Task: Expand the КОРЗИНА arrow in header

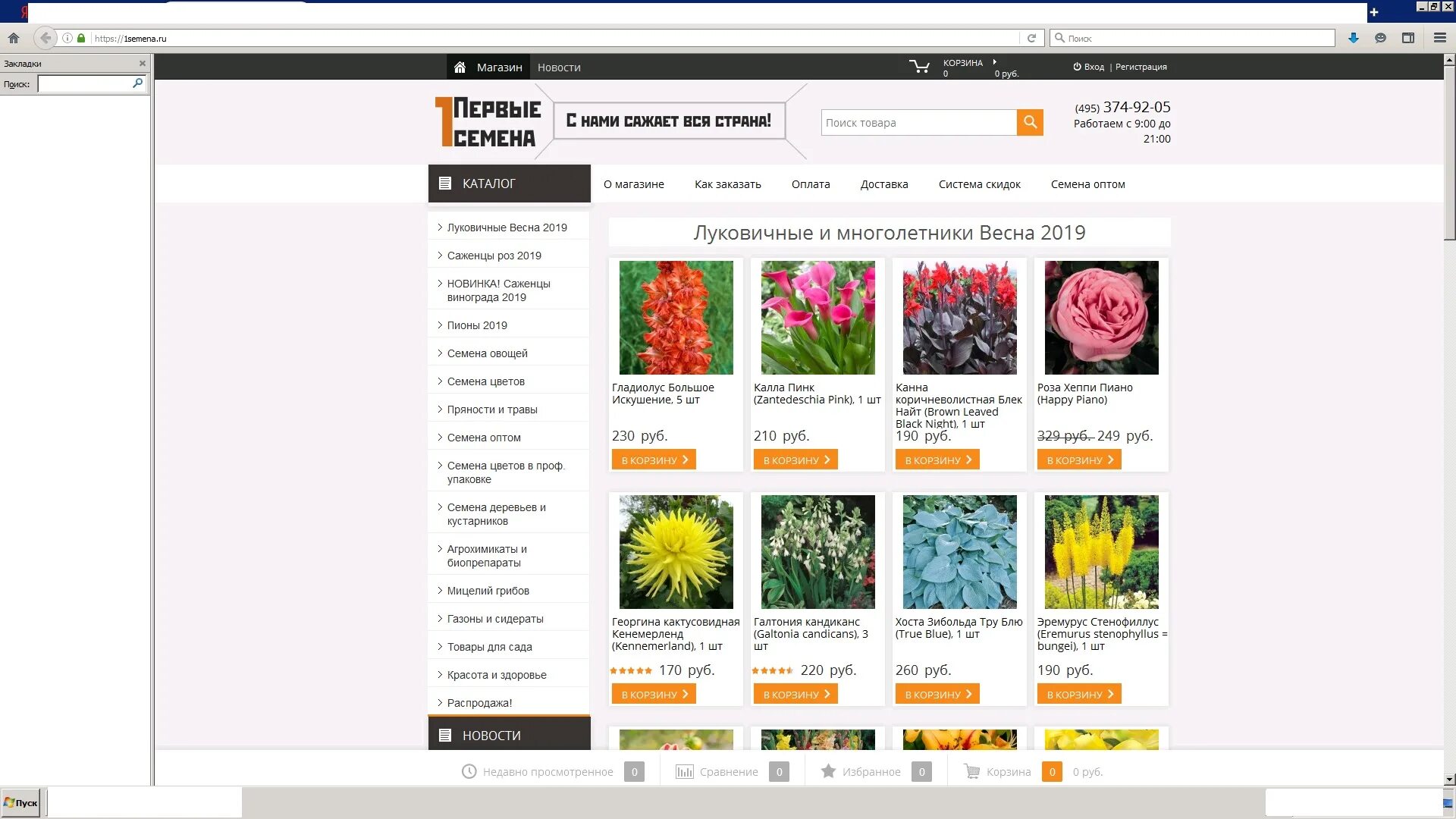Action: 994,62
